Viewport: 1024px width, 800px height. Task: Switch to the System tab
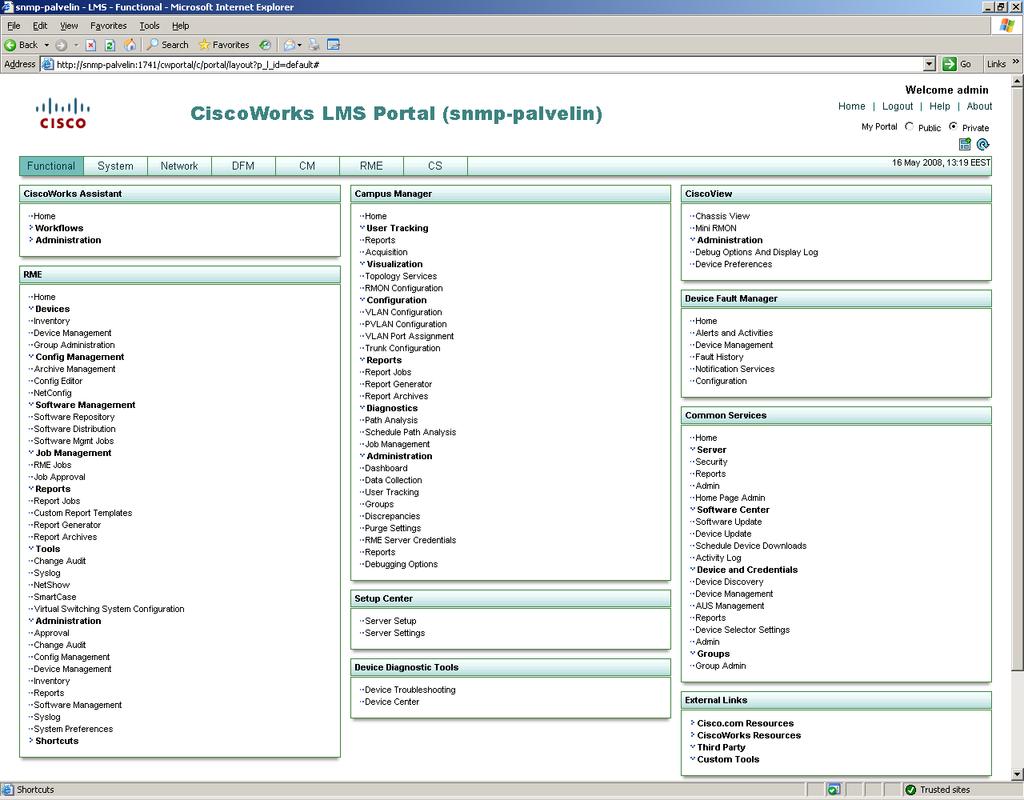point(116,166)
